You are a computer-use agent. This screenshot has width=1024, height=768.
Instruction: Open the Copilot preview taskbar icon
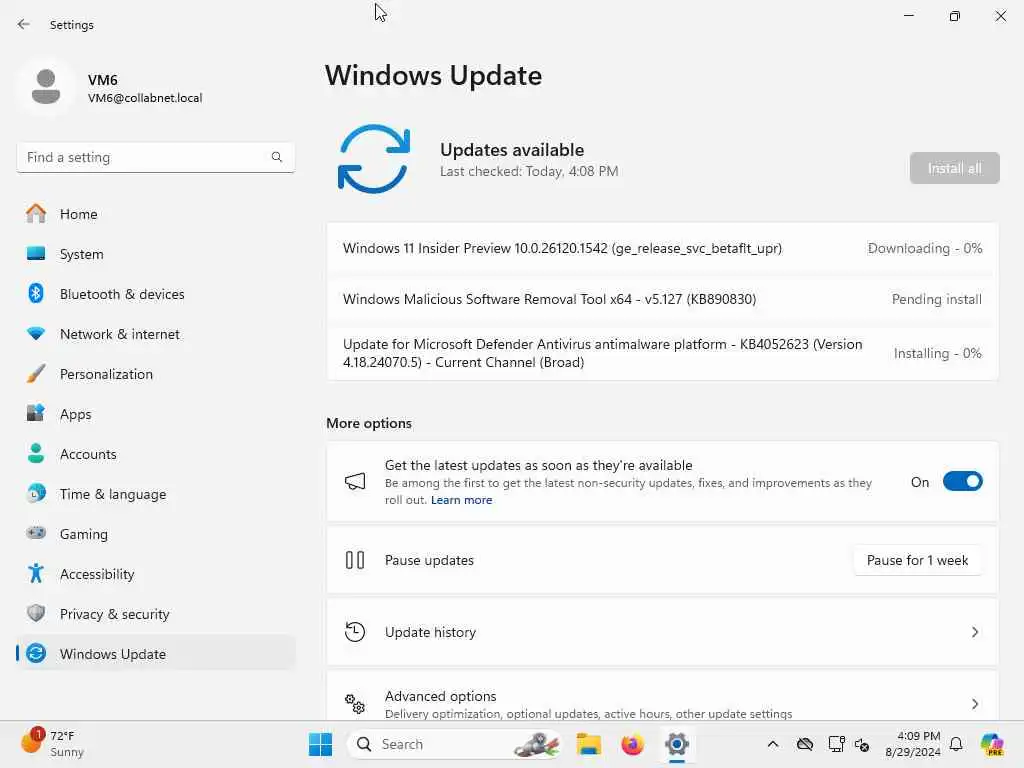tap(992, 744)
